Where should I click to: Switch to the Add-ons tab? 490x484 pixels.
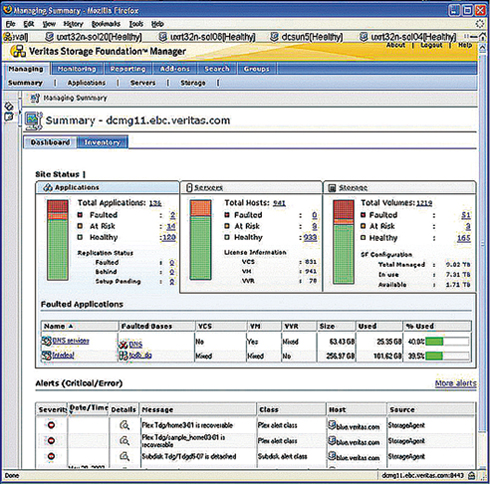(175, 69)
